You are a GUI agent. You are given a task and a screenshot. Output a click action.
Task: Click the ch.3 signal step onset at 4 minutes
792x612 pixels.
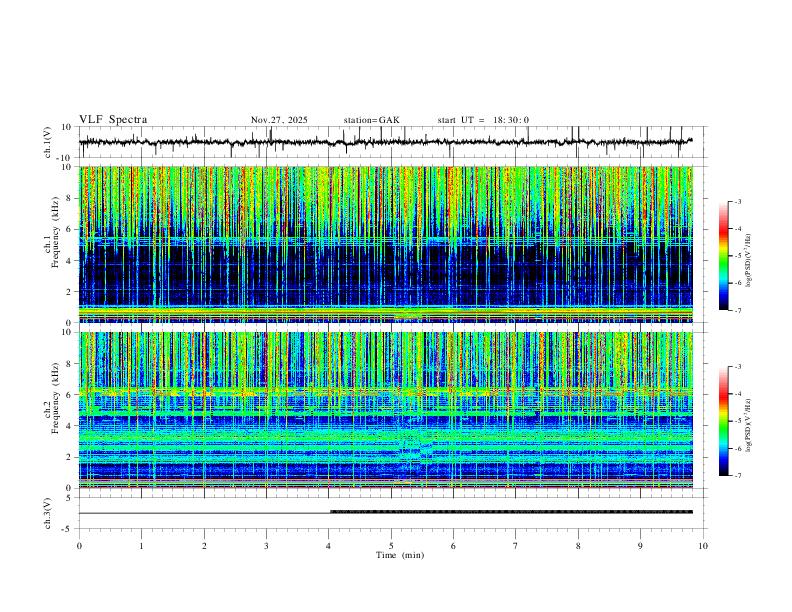click(329, 511)
